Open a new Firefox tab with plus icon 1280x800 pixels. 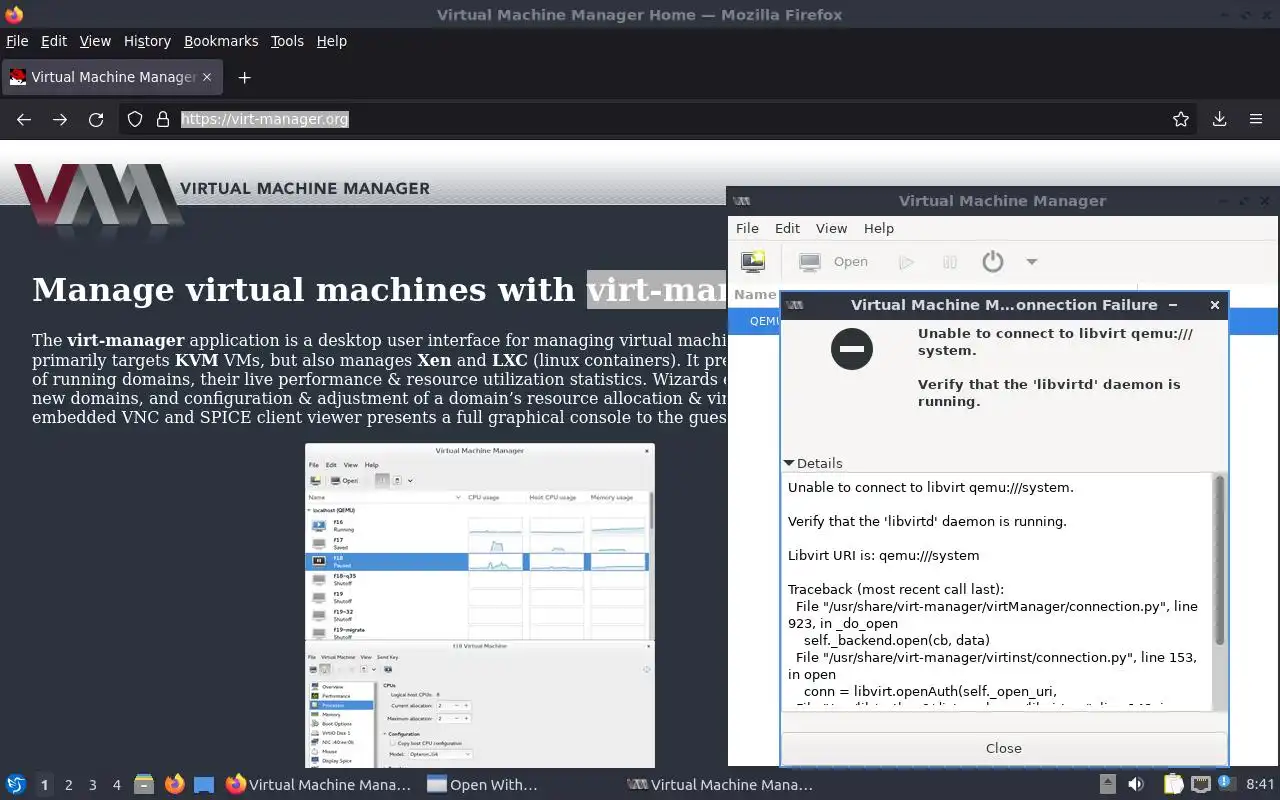244,77
